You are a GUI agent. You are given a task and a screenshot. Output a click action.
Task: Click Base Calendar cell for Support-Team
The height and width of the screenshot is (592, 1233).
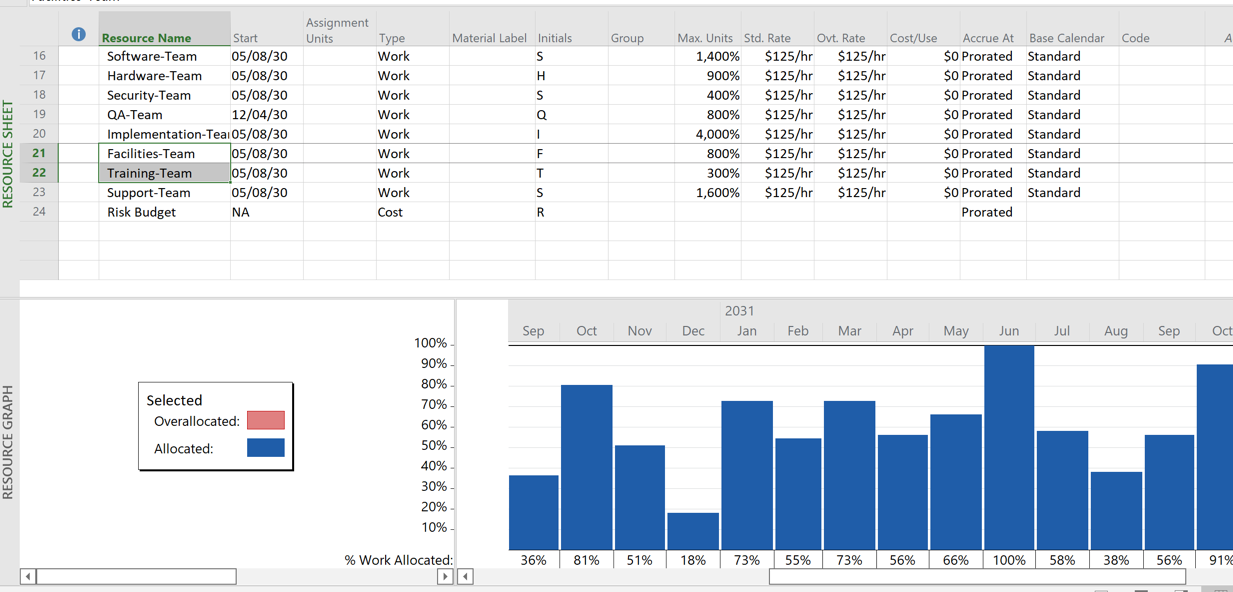coord(1072,193)
